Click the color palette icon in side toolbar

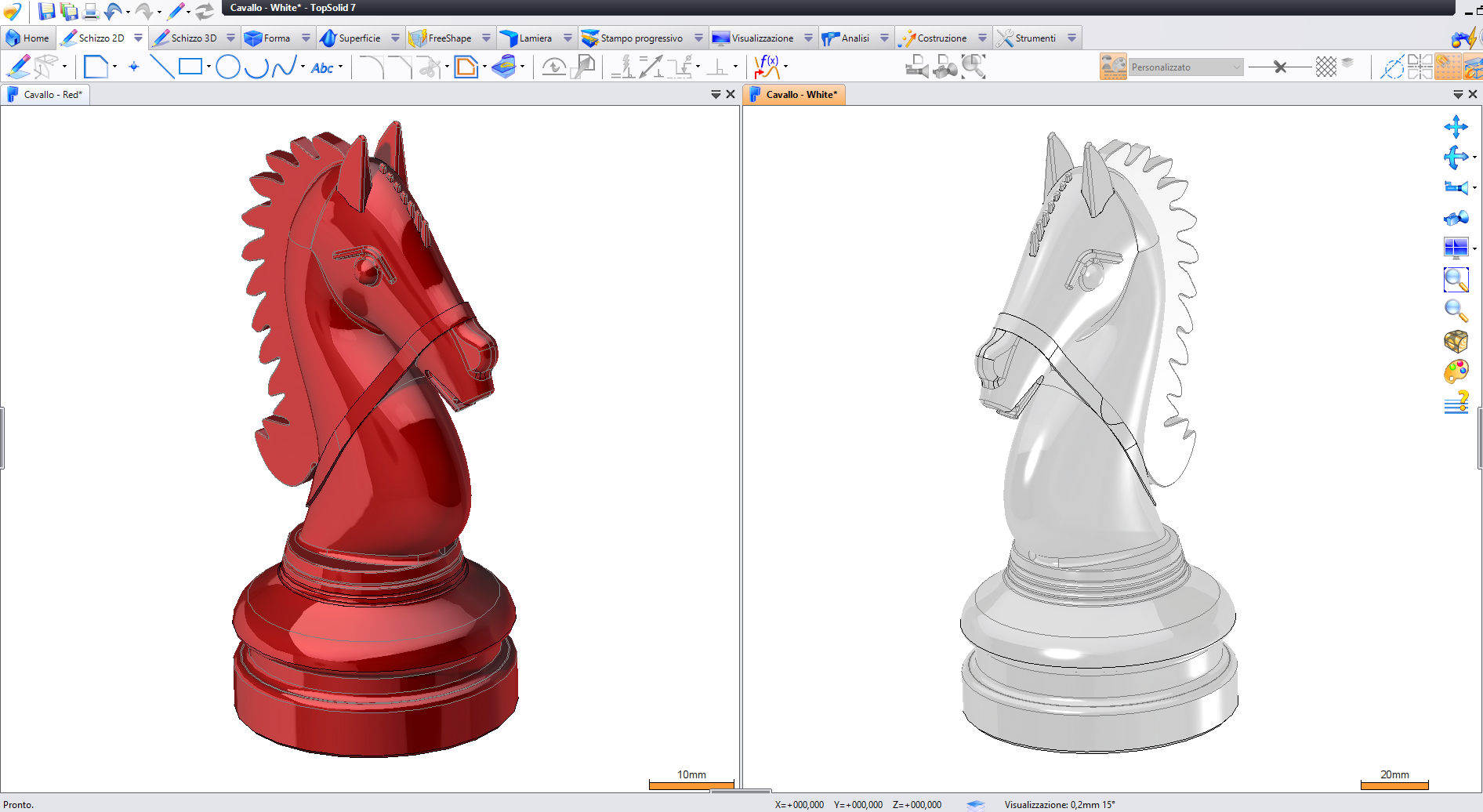coord(1456,372)
